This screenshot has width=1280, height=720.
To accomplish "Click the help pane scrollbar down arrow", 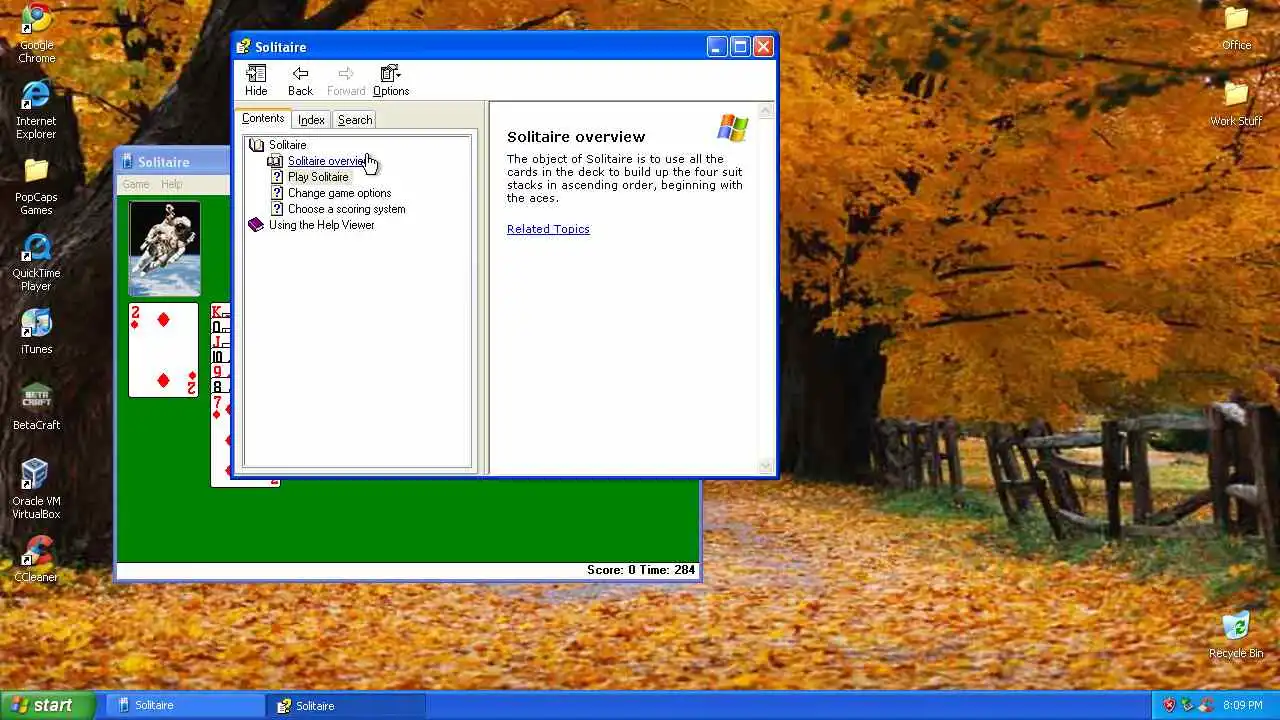I will (x=766, y=466).
